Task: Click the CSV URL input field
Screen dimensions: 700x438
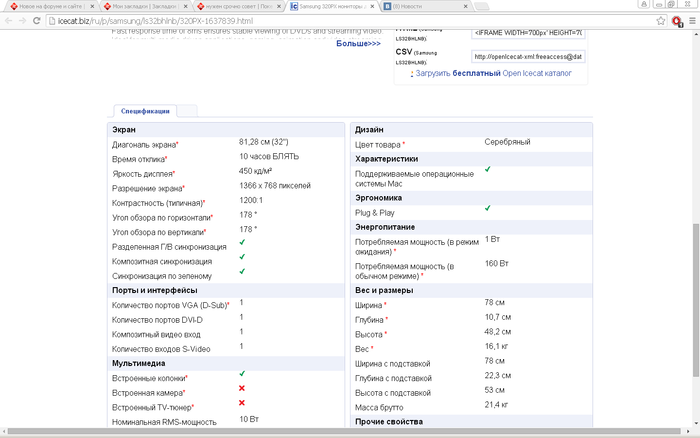Action: point(528,57)
